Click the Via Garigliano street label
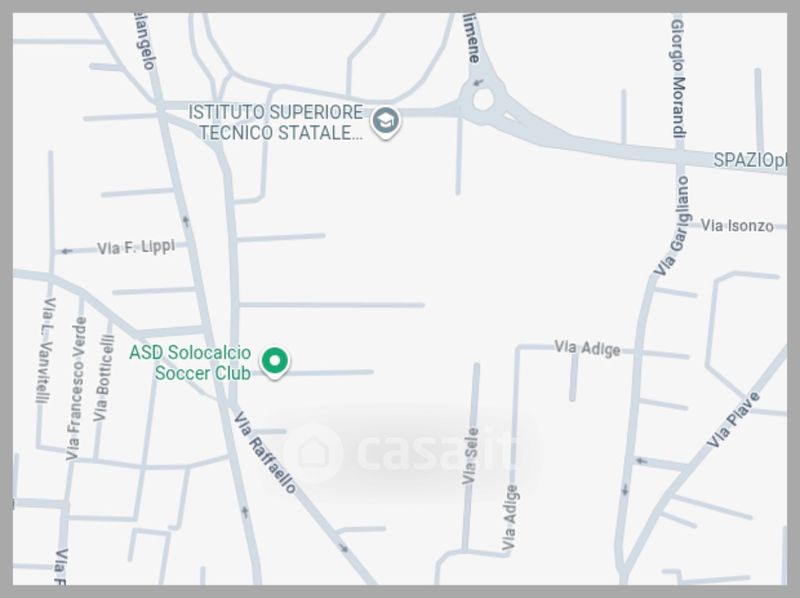The height and width of the screenshot is (598, 800). pos(673,226)
